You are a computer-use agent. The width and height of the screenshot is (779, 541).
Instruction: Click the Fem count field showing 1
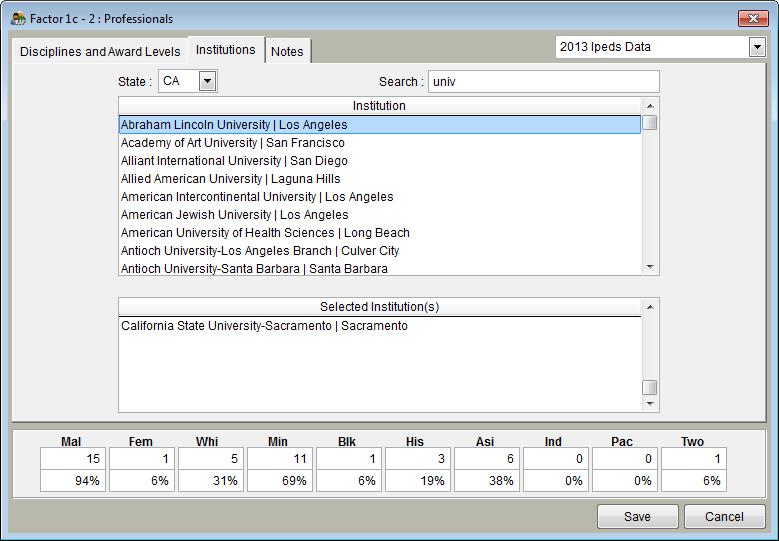[x=142, y=459]
